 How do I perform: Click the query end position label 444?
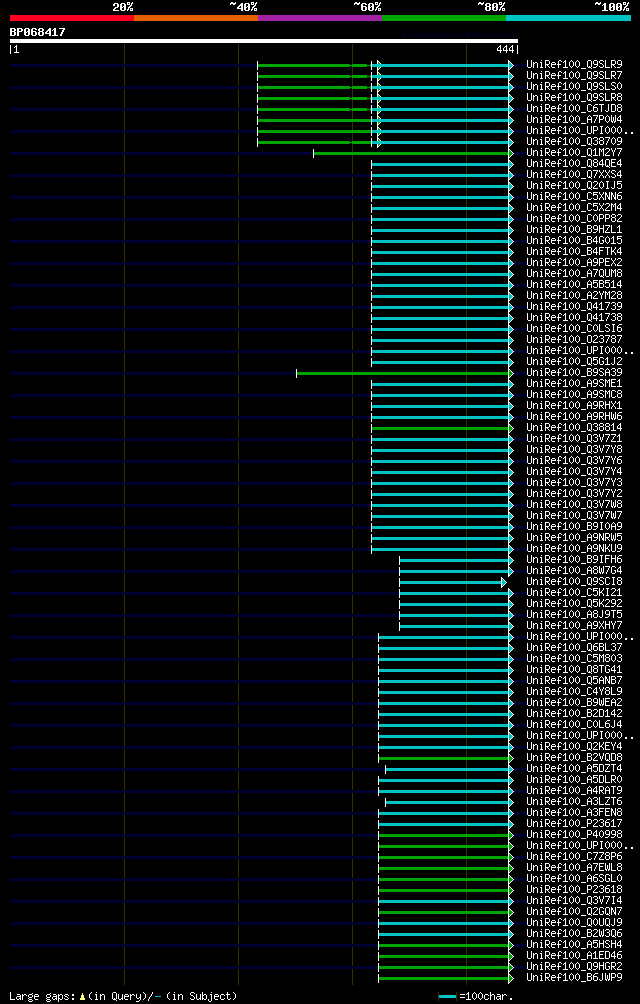click(x=504, y=49)
